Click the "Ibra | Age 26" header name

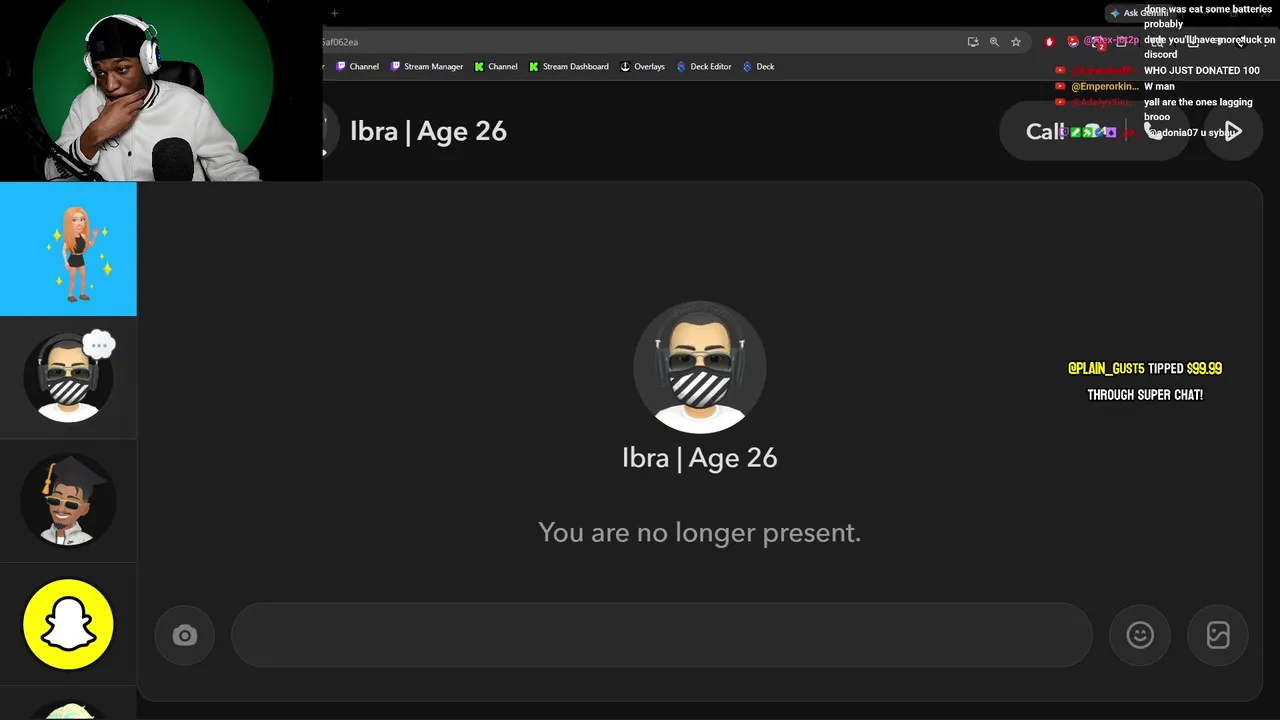[428, 131]
